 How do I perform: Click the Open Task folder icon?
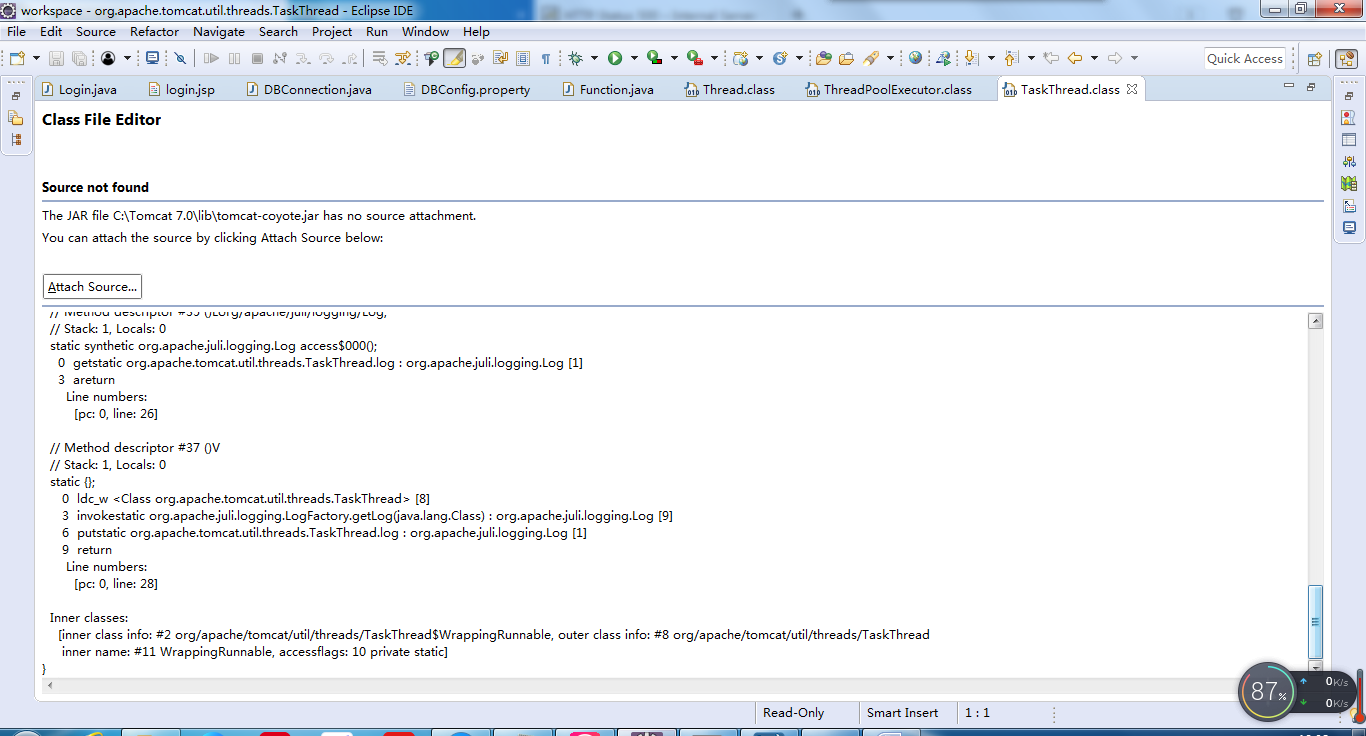click(846, 58)
